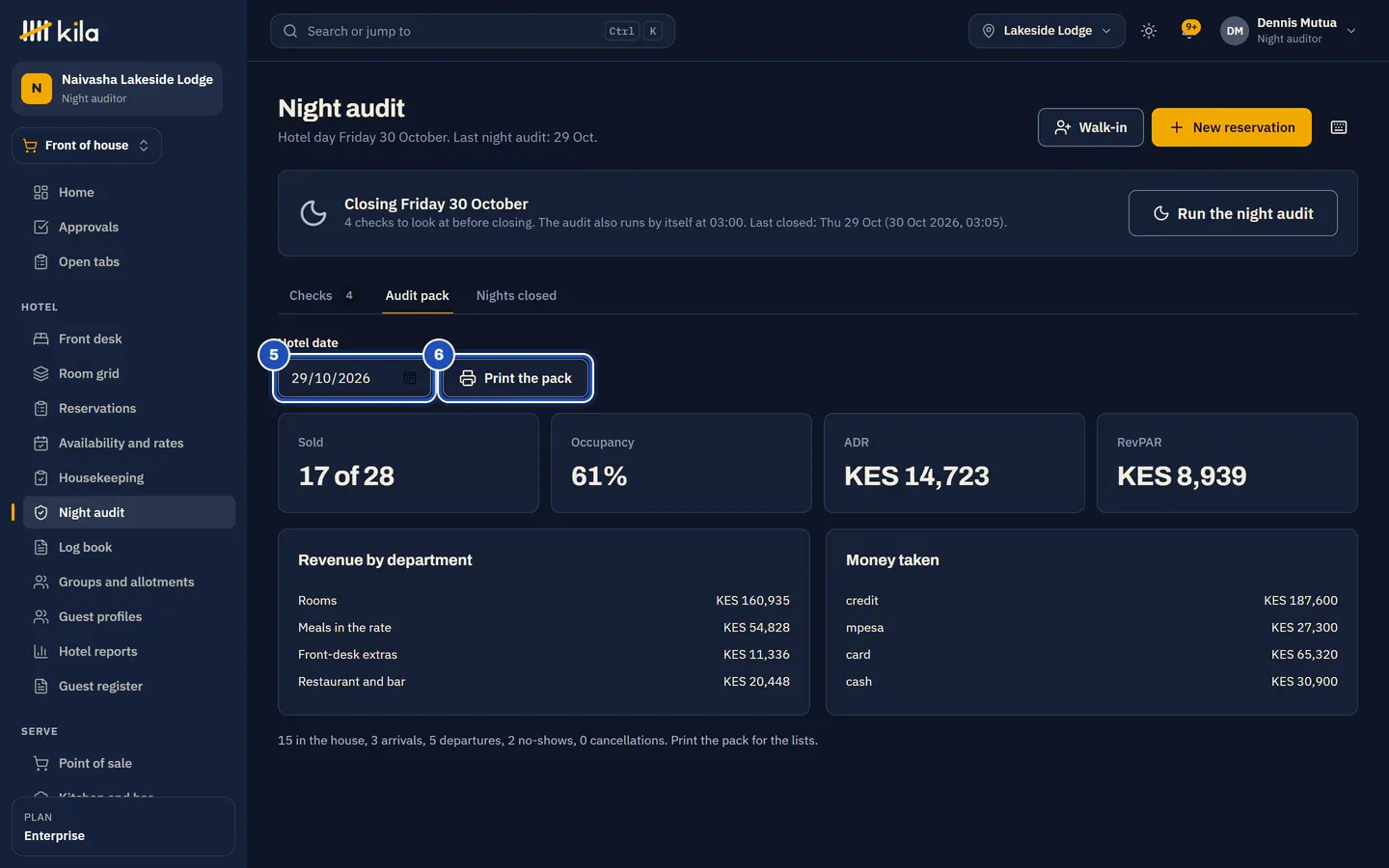Click the Approvals check icon
This screenshot has height=868, width=1389.
point(41,228)
